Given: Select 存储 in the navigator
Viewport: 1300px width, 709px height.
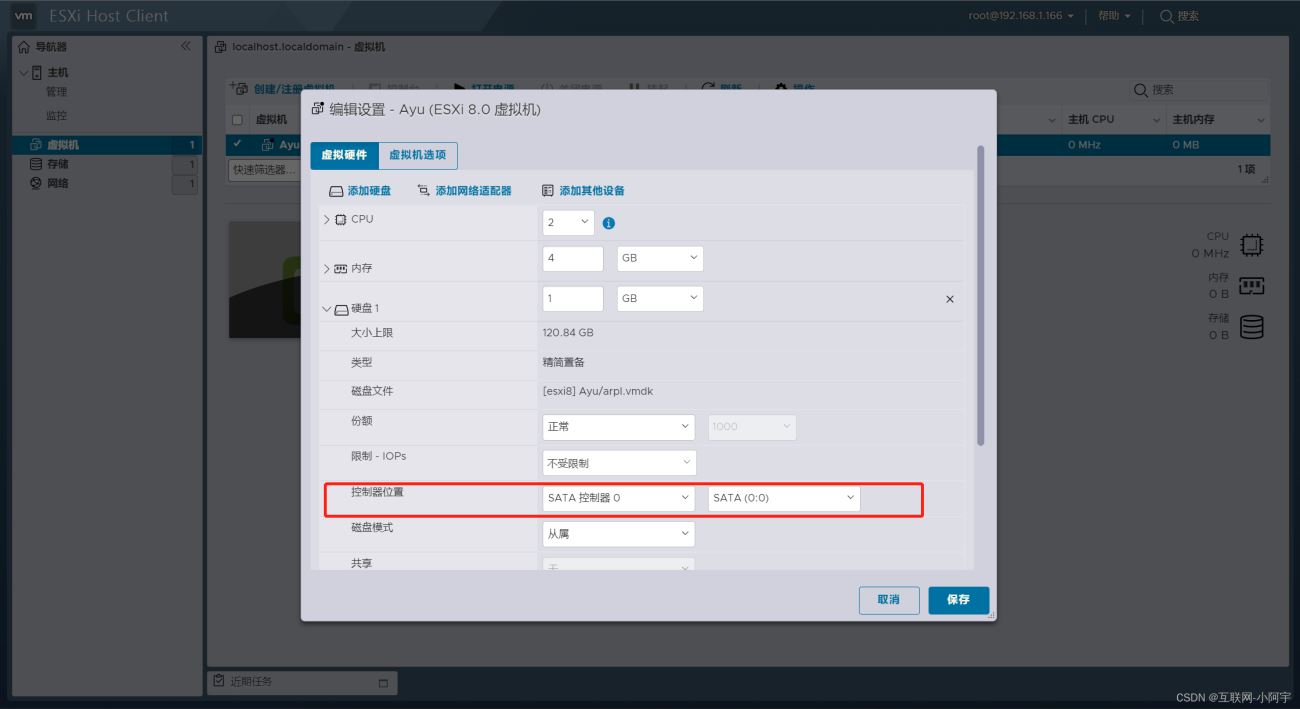Looking at the screenshot, I should click(x=107, y=164).
